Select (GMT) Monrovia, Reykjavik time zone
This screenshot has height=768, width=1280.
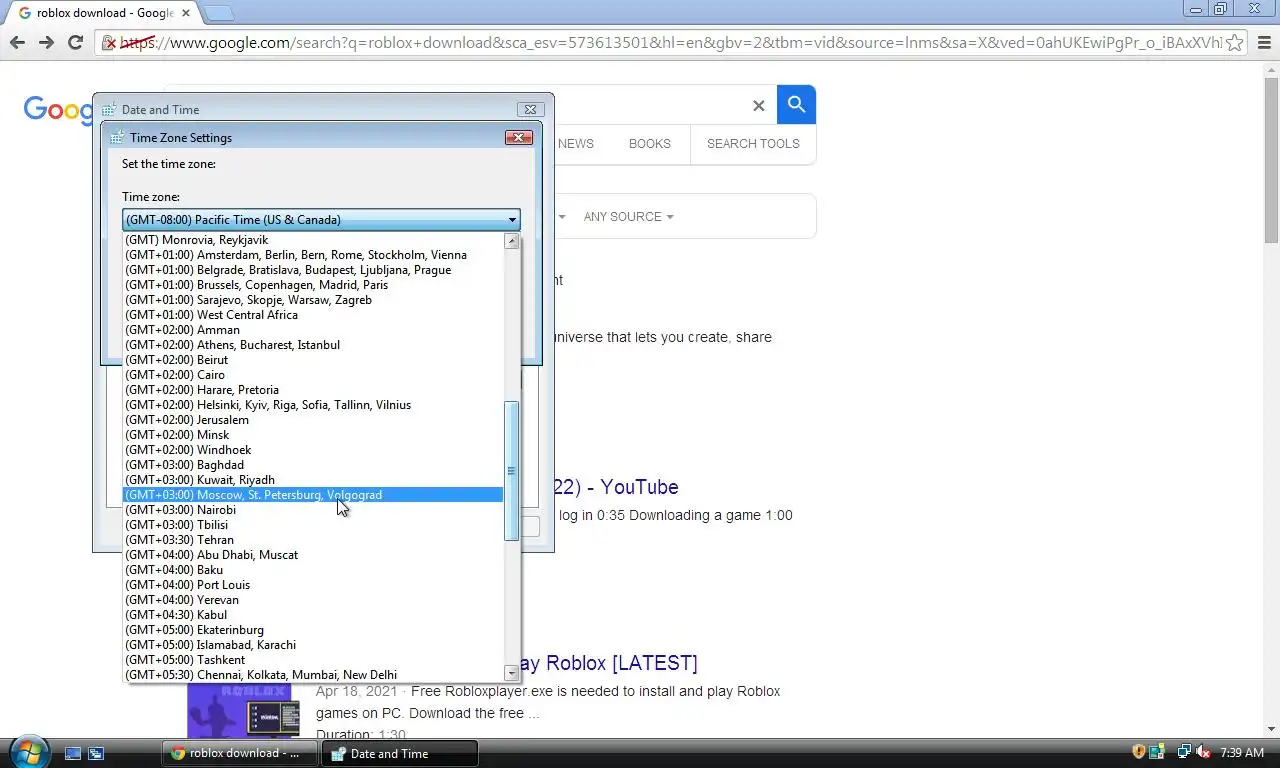(x=313, y=240)
